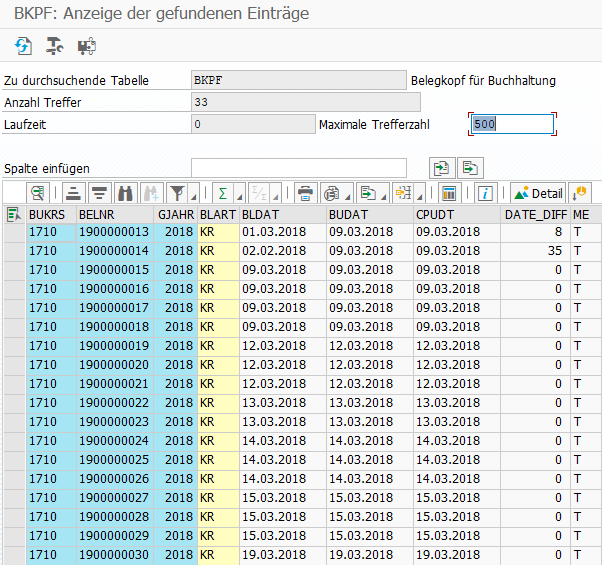602x565 pixels.
Task: Click the Maximale Trefferzahl field
Action: pos(511,124)
